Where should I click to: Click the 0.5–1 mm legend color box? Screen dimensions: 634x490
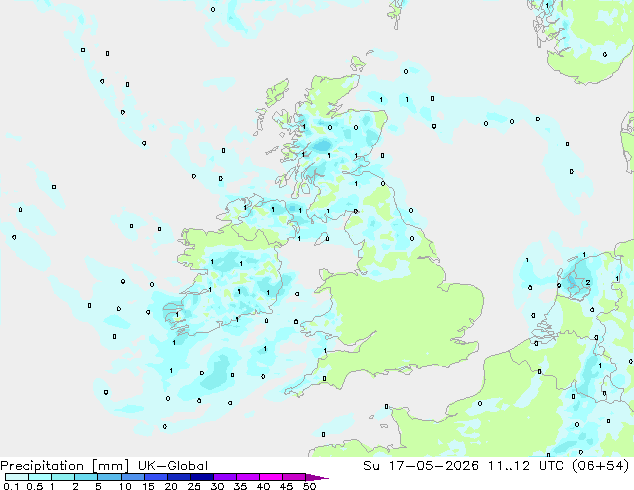click(x=40, y=477)
